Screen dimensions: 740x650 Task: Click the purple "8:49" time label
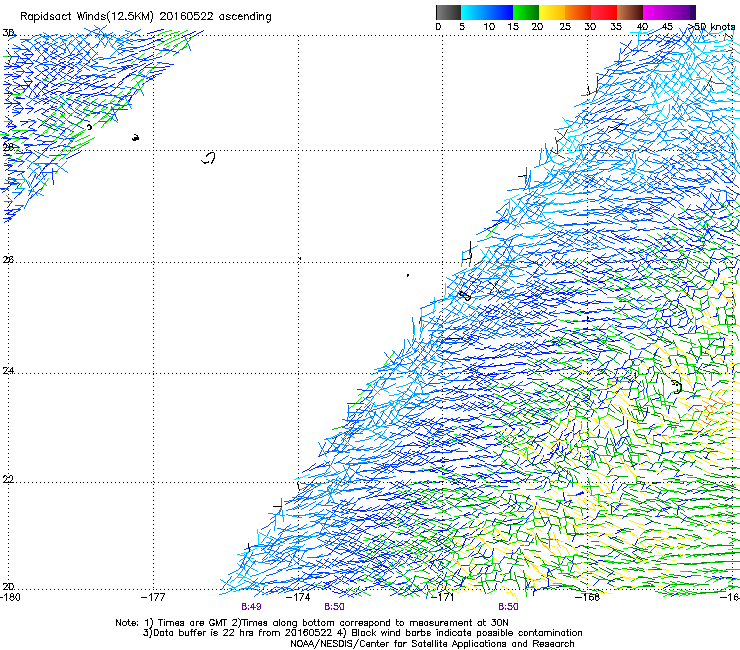(x=251, y=607)
